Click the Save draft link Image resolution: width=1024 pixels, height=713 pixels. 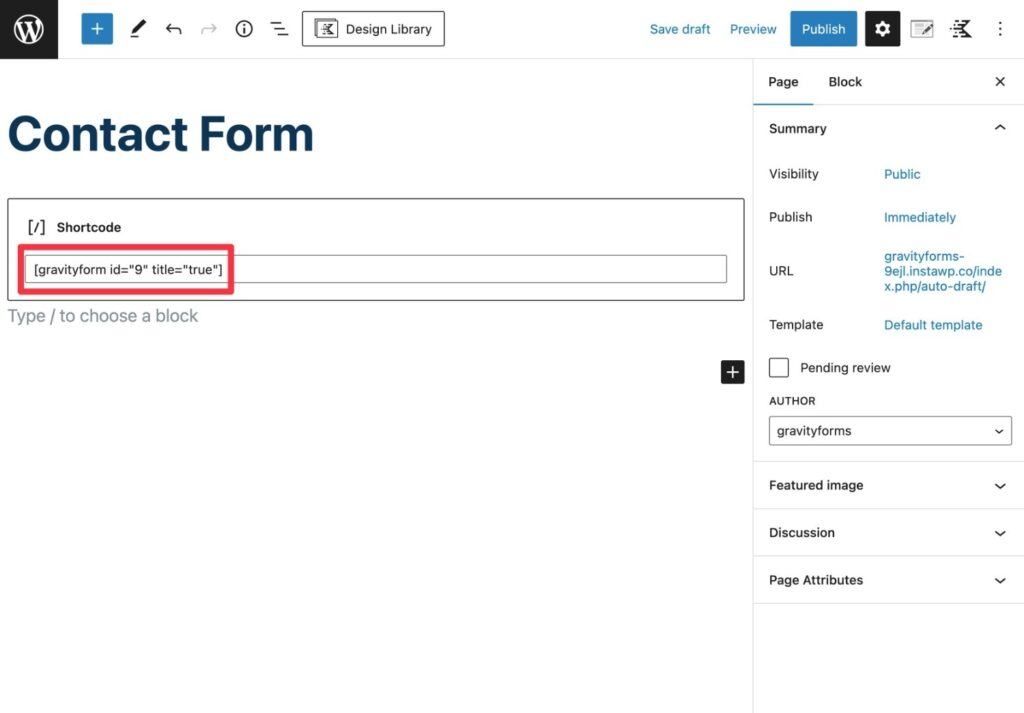[x=680, y=29]
